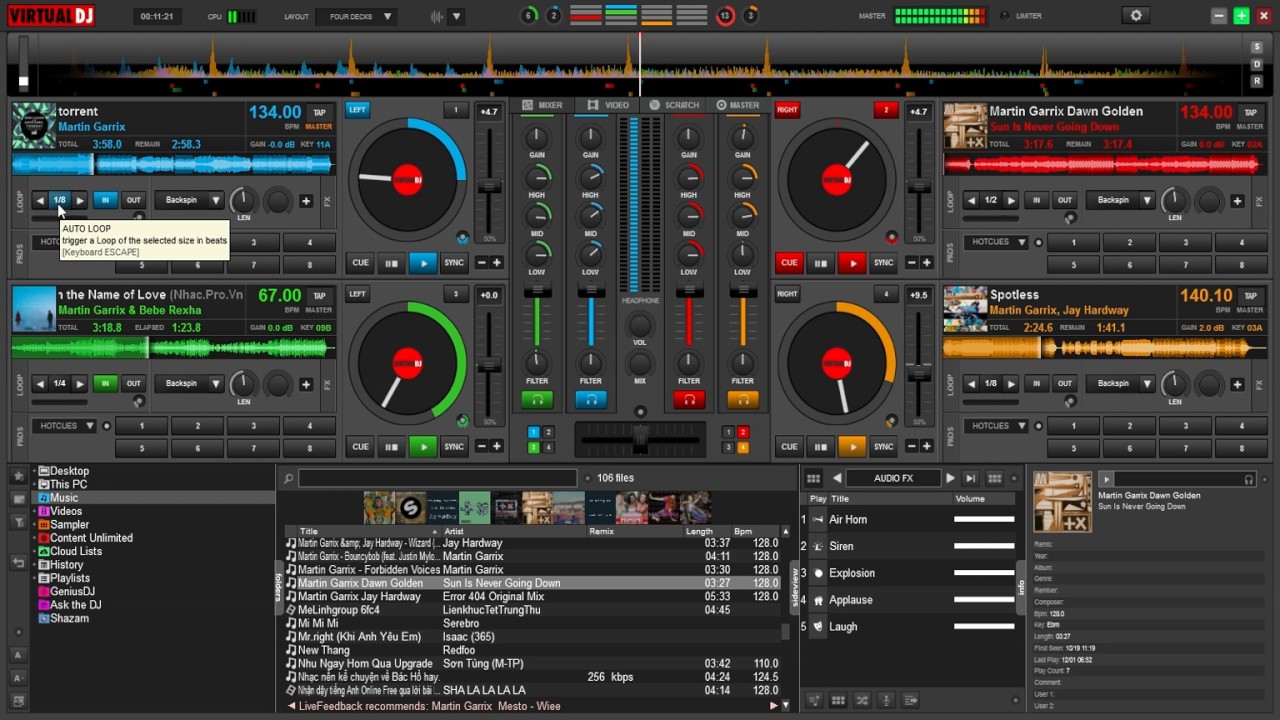This screenshot has height=720, width=1280.
Task: Click the orange play button on Spotless deck
Action: (x=852, y=447)
